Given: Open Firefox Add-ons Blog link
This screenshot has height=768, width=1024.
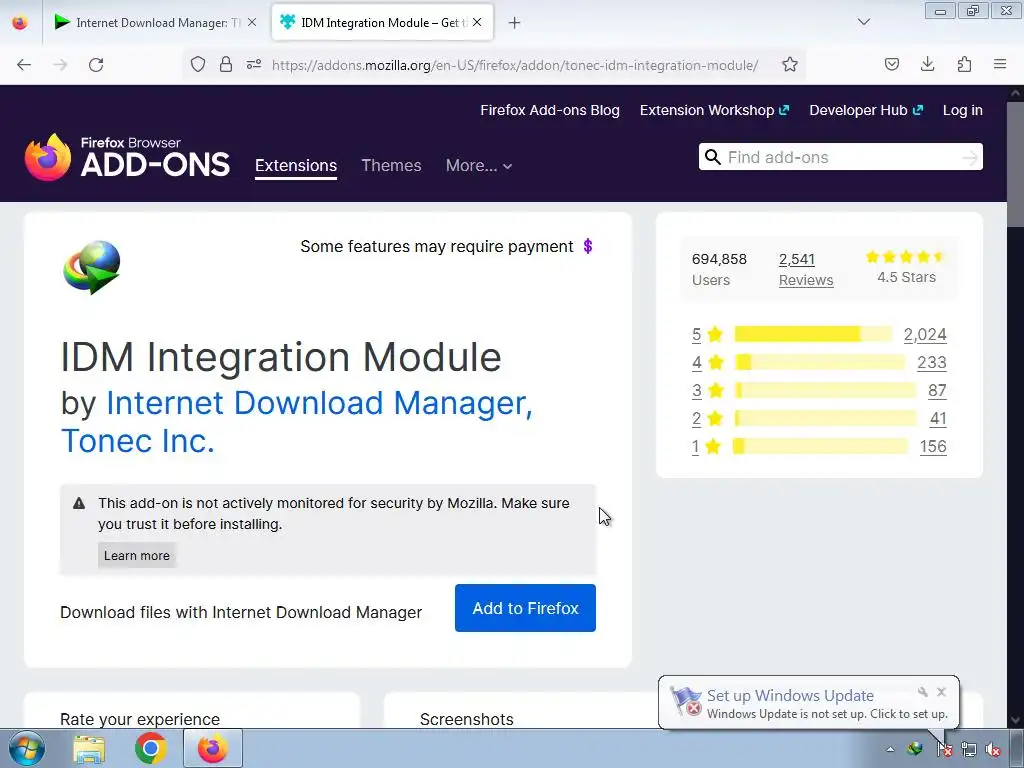Looking at the screenshot, I should pos(550,110).
